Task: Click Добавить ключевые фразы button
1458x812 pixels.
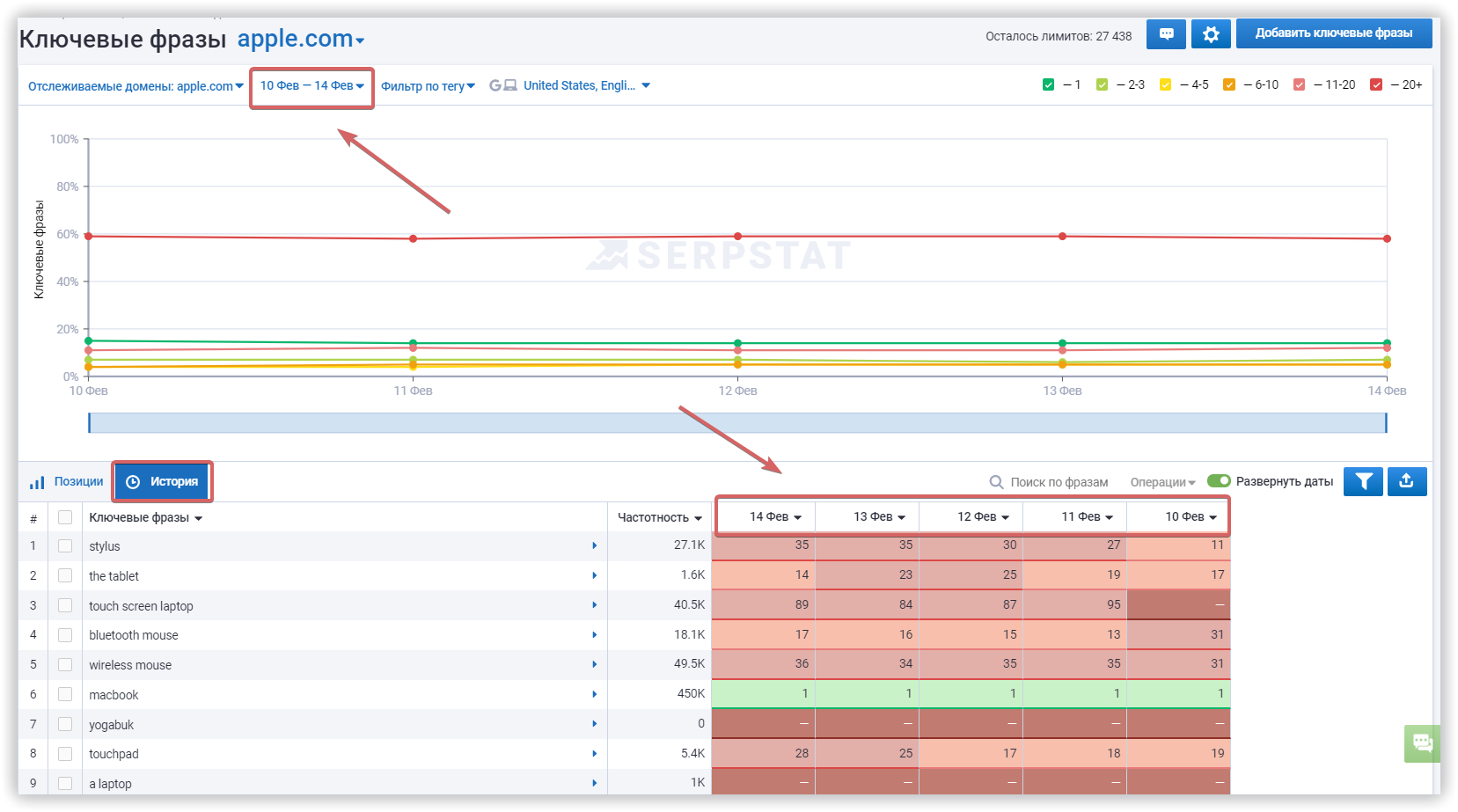Action: pos(1334,33)
